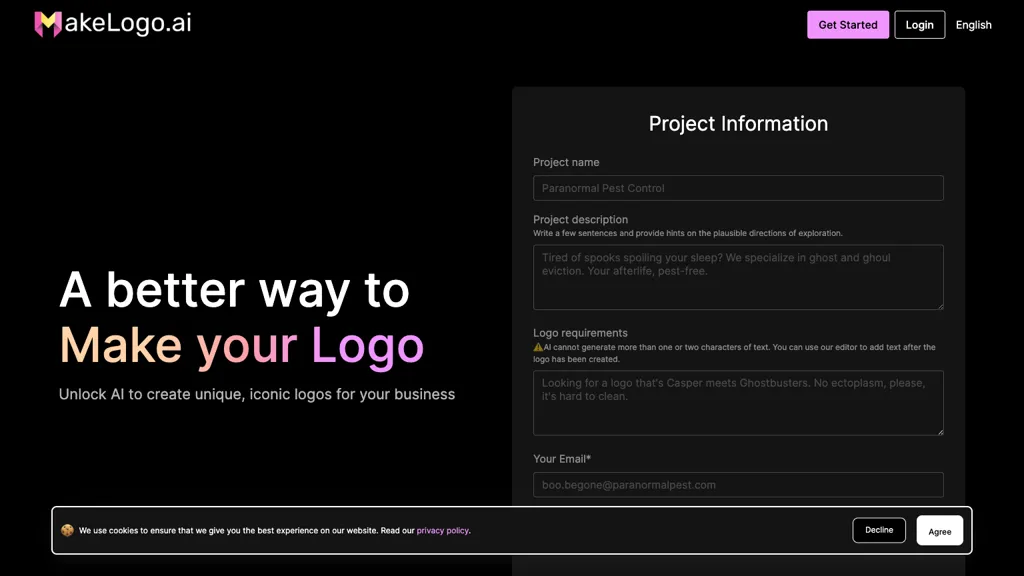
Task: Open the Login page
Action: pyautogui.click(x=920, y=25)
